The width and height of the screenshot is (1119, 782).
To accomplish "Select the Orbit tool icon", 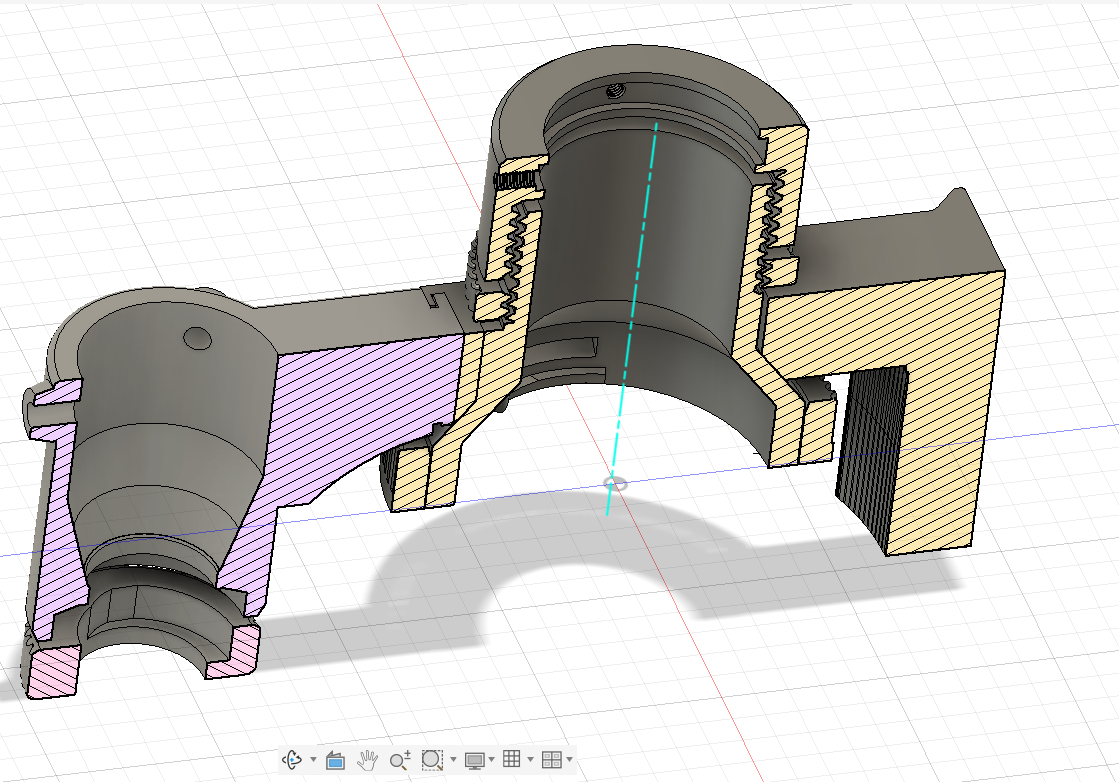I will (x=293, y=760).
